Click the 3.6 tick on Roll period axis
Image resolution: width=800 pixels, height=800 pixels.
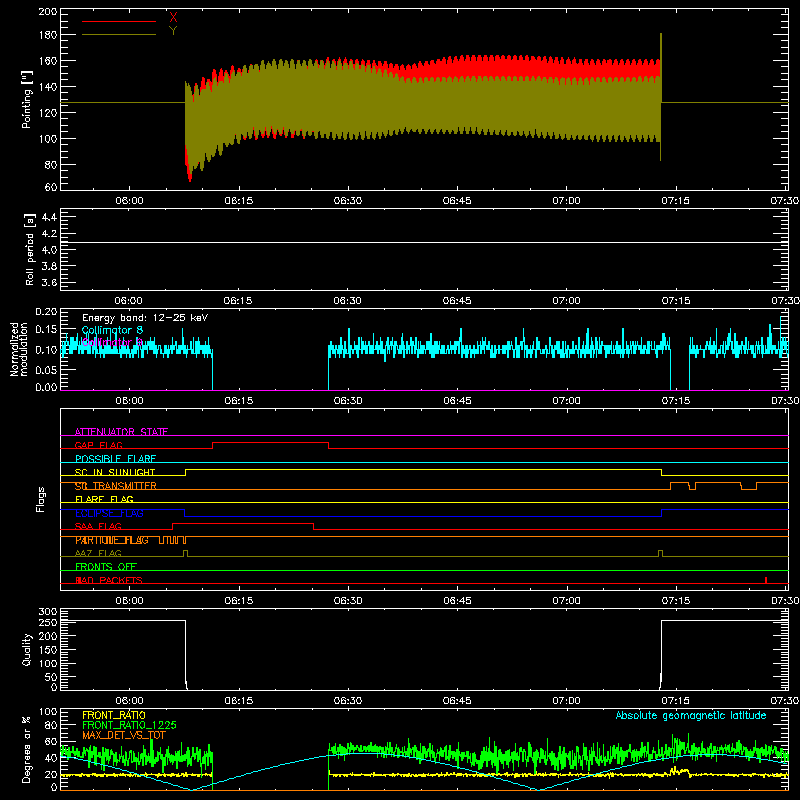(49, 282)
